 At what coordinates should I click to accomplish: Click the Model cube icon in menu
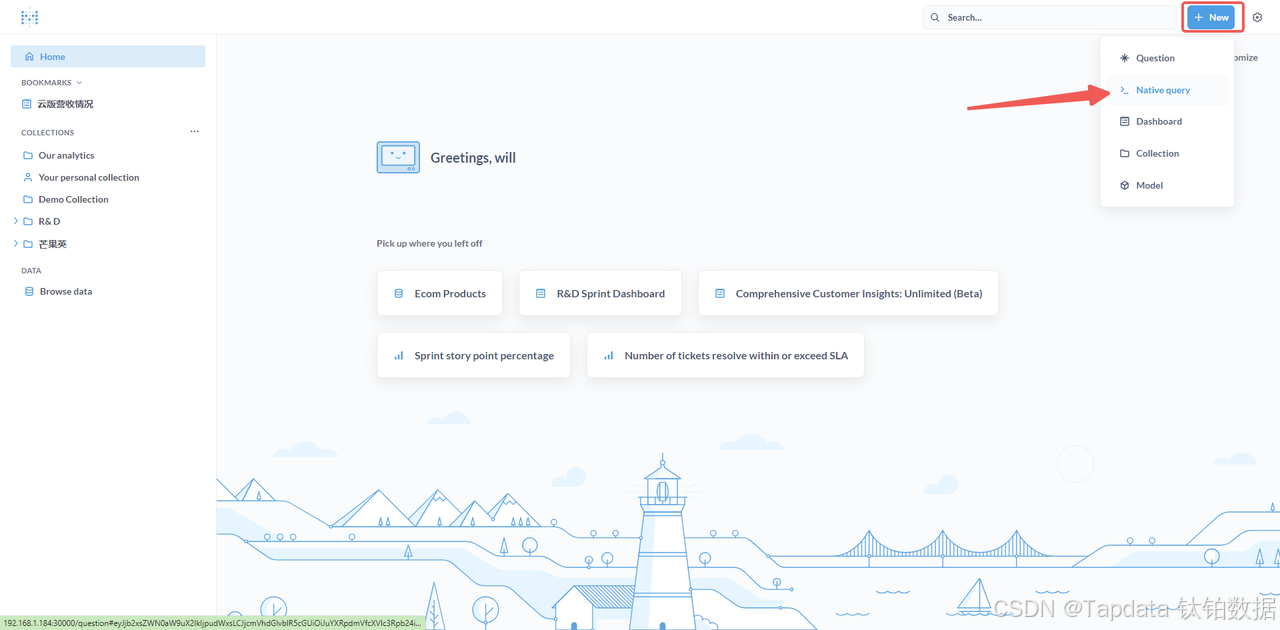1124,186
